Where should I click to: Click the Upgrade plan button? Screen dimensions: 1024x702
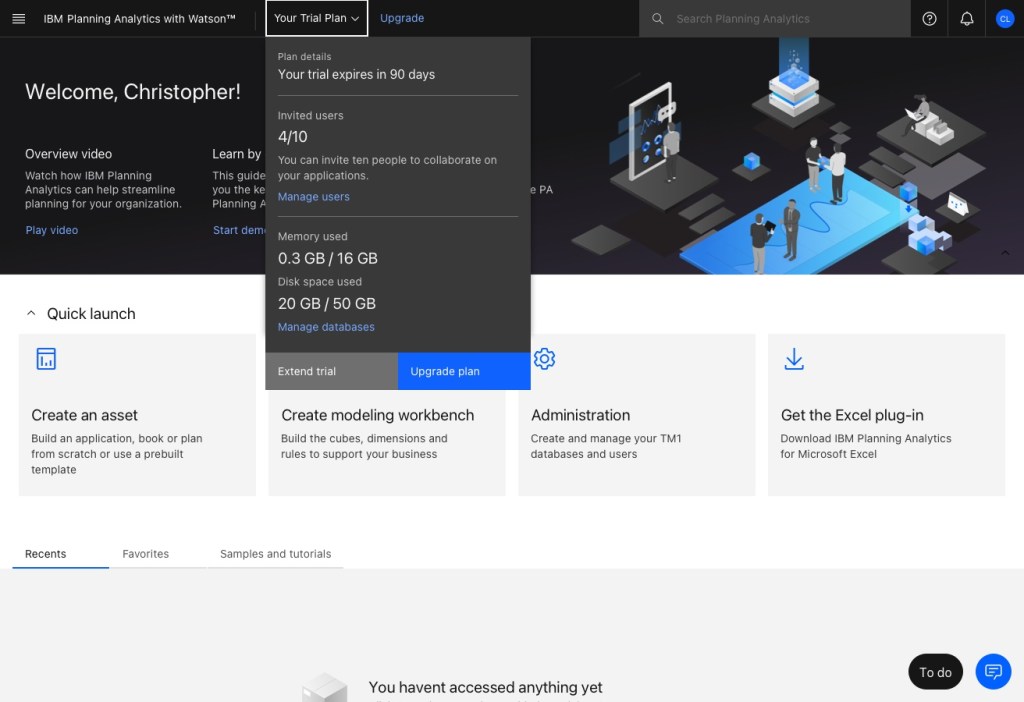464,371
